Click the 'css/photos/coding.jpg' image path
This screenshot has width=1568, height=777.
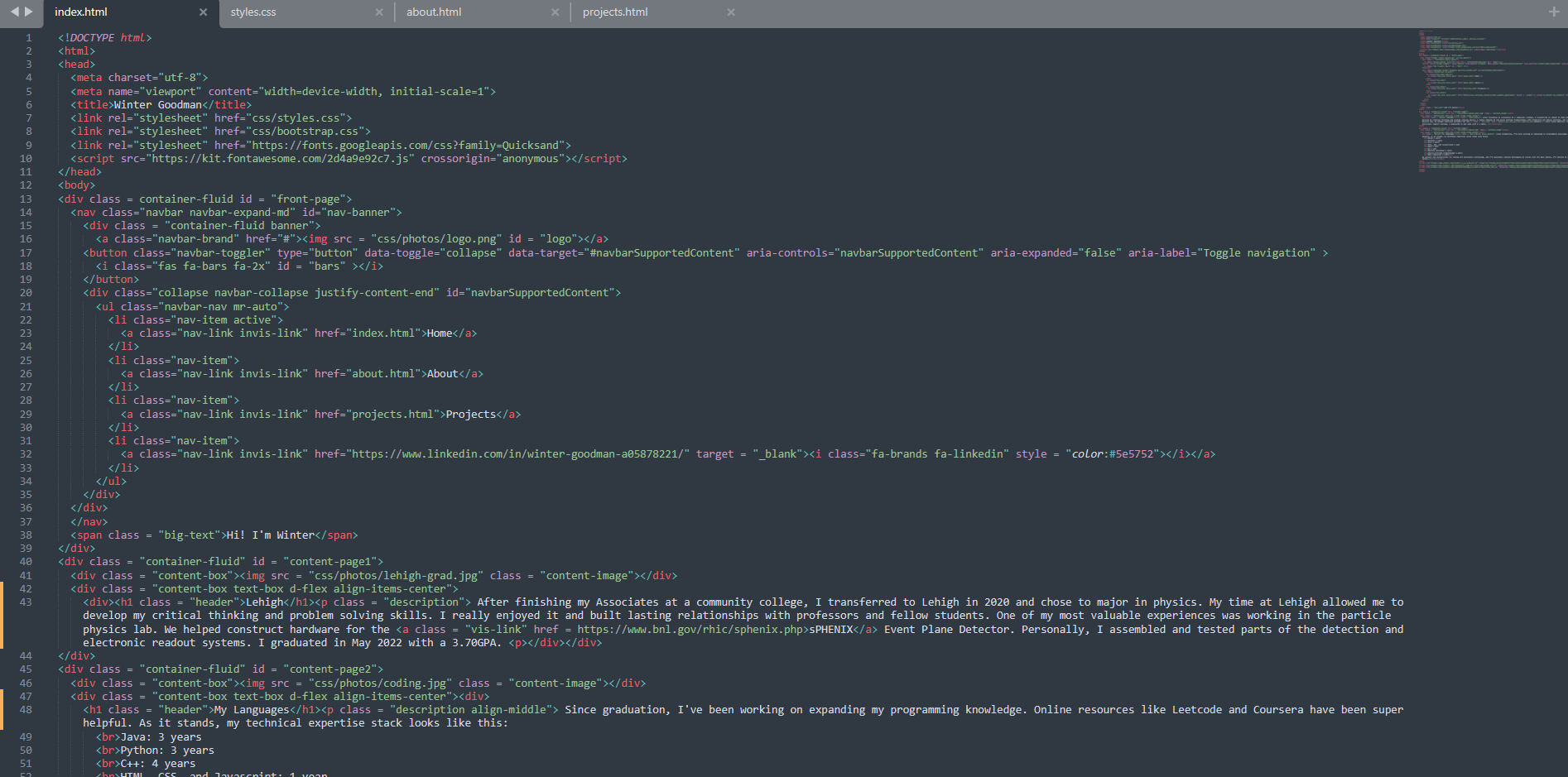(381, 683)
